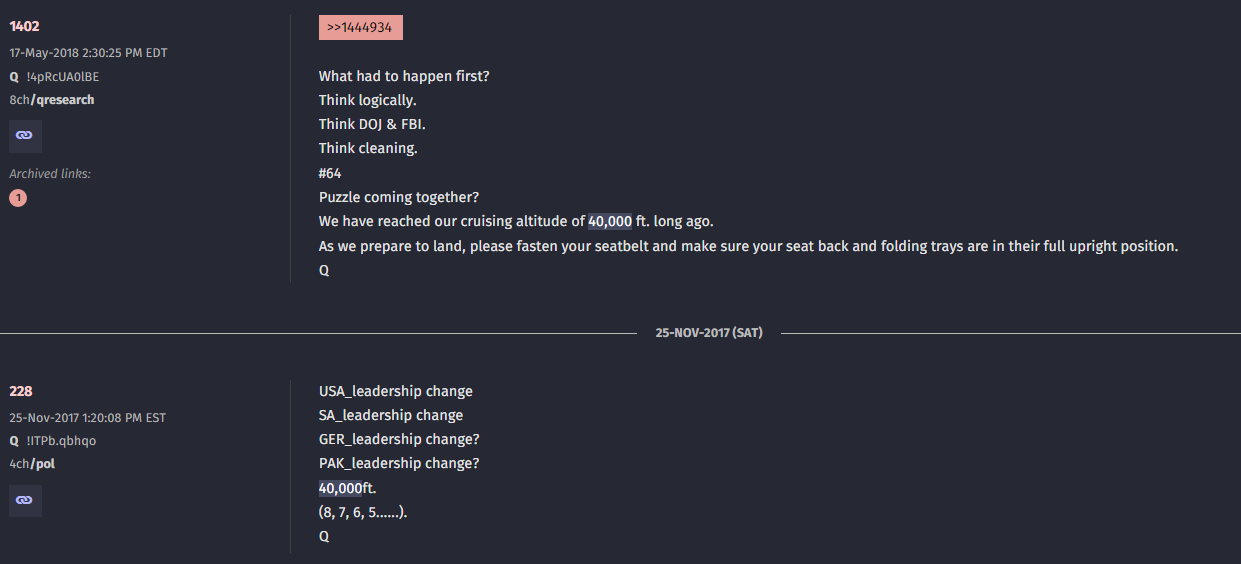Open archived link badge number 1
The image size is (1241, 564).
pos(18,198)
